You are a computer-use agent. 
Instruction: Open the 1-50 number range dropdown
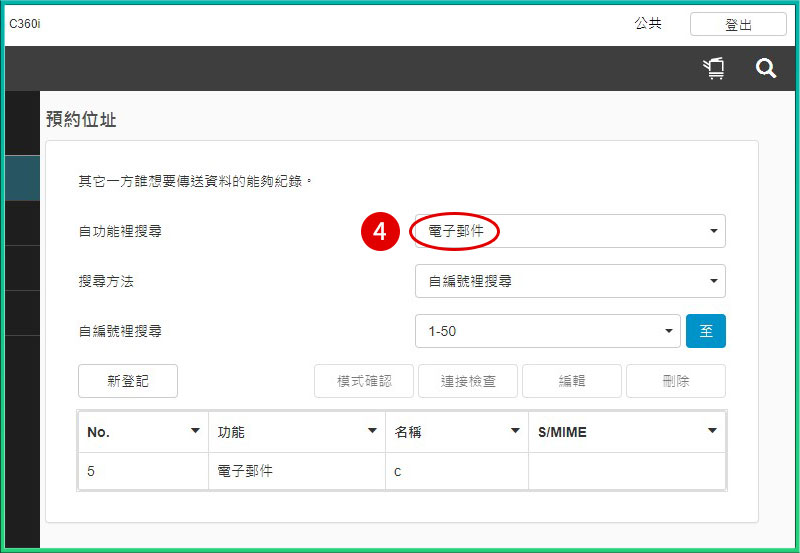click(547, 331)
